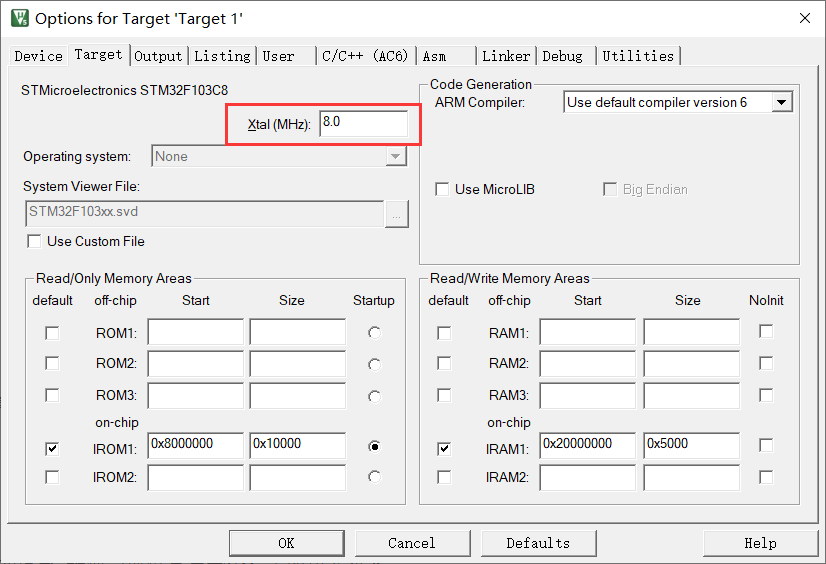Check the RAM3 default checkbox
Image resolution: width=826 pixels, height=564 pixels.
(444, 395)
